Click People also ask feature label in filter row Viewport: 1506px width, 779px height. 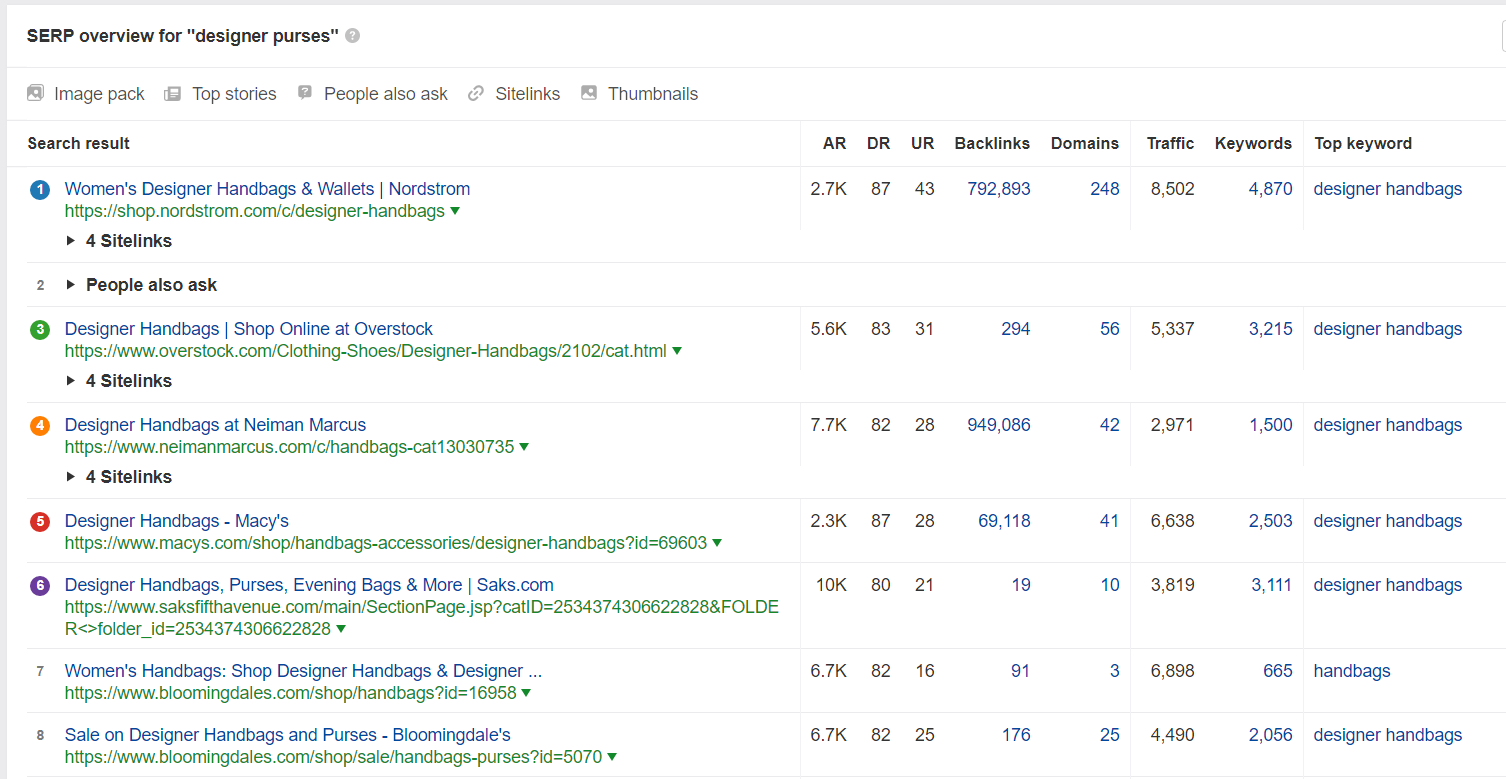(386, 94)
